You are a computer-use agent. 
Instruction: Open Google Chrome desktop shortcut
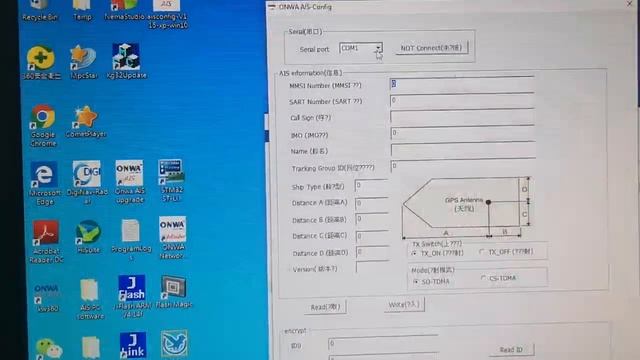(43, 126)
